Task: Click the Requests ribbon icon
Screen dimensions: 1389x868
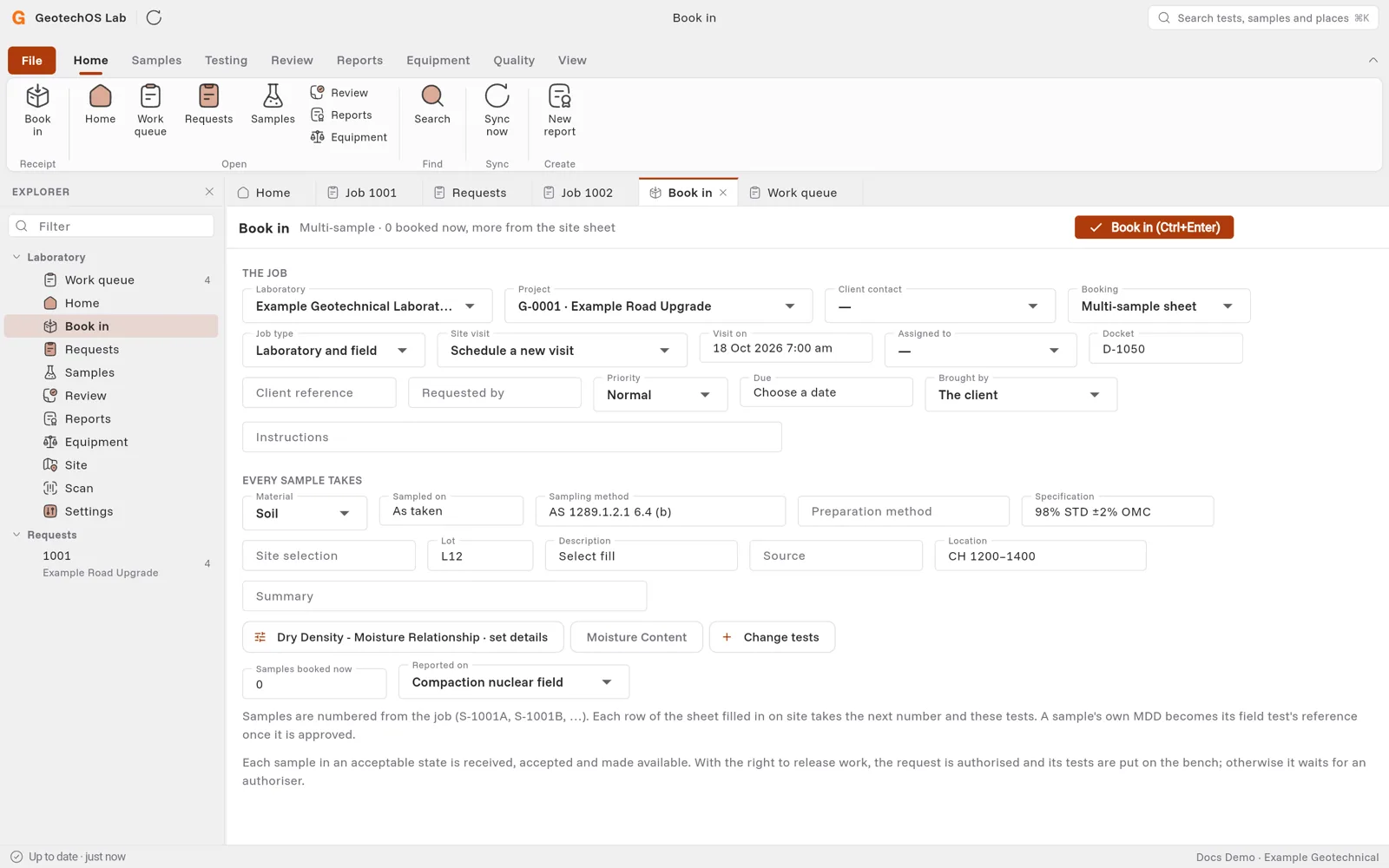Action: coord(208,105)
